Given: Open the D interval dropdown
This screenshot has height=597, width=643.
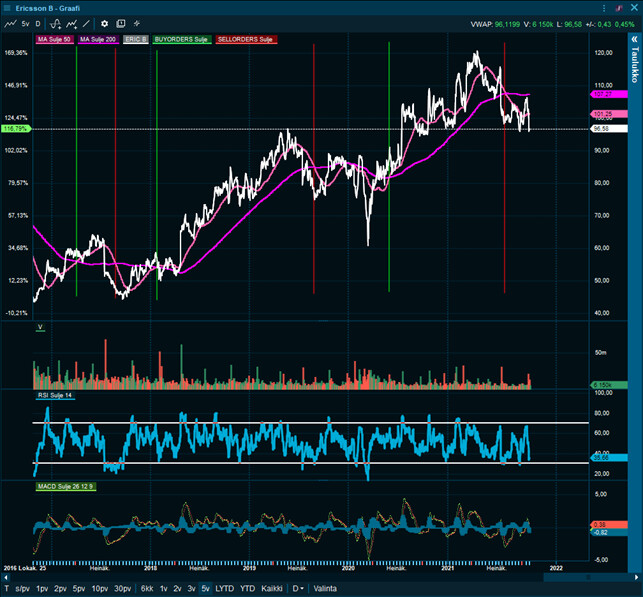Looking at the screenshot, I should 298,589.
